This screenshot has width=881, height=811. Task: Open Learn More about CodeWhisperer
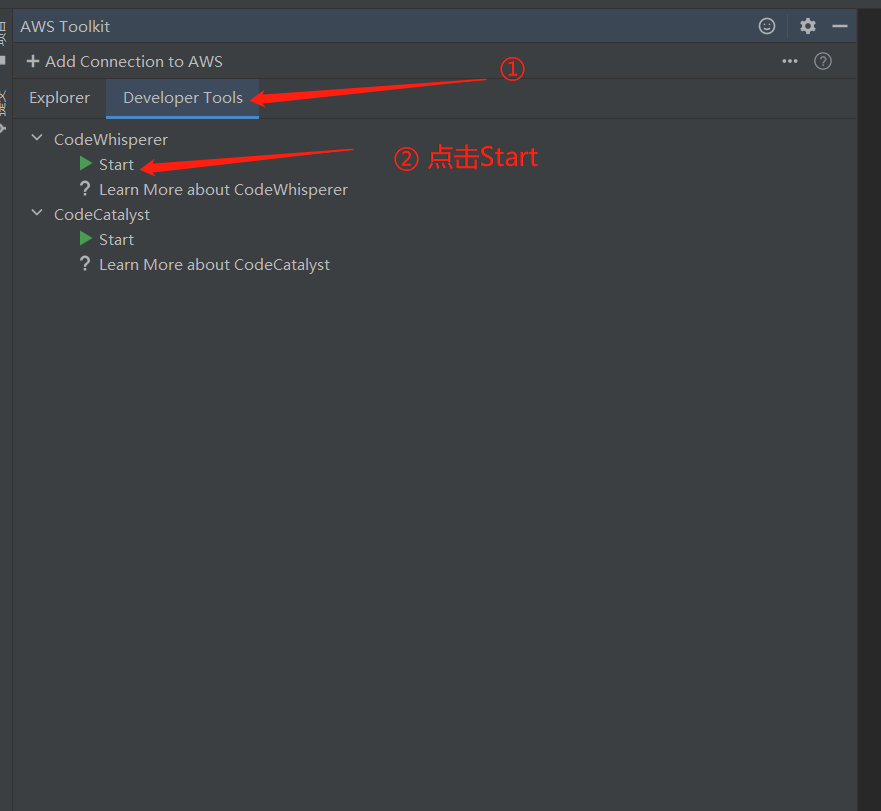(223, 189)
